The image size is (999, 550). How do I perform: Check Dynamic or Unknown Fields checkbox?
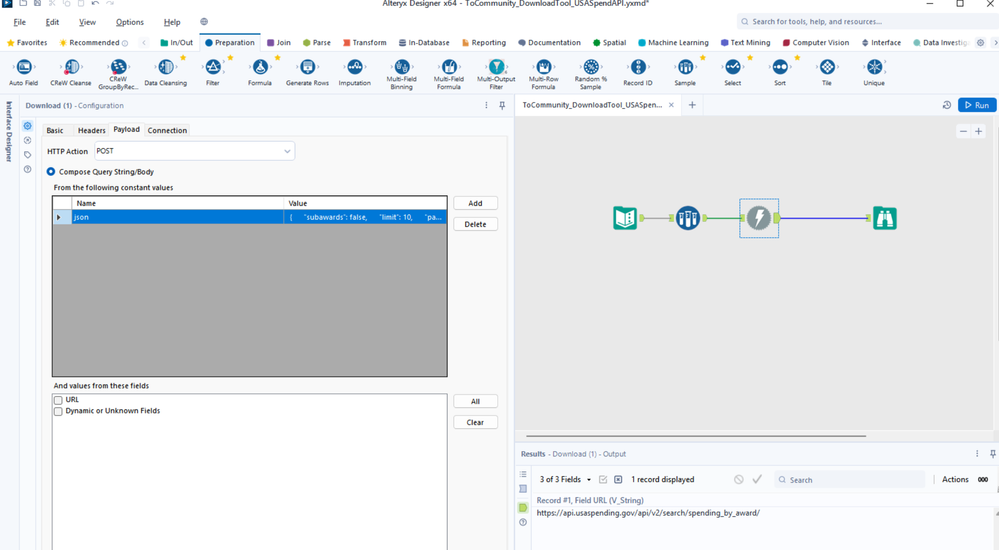coord(58,411)
